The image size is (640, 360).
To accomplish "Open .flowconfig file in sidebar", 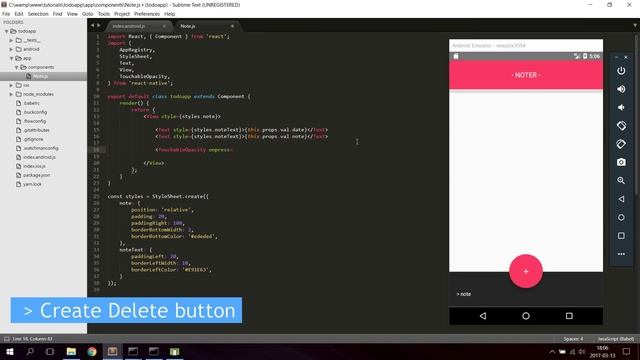I will (x=35, y=121).
